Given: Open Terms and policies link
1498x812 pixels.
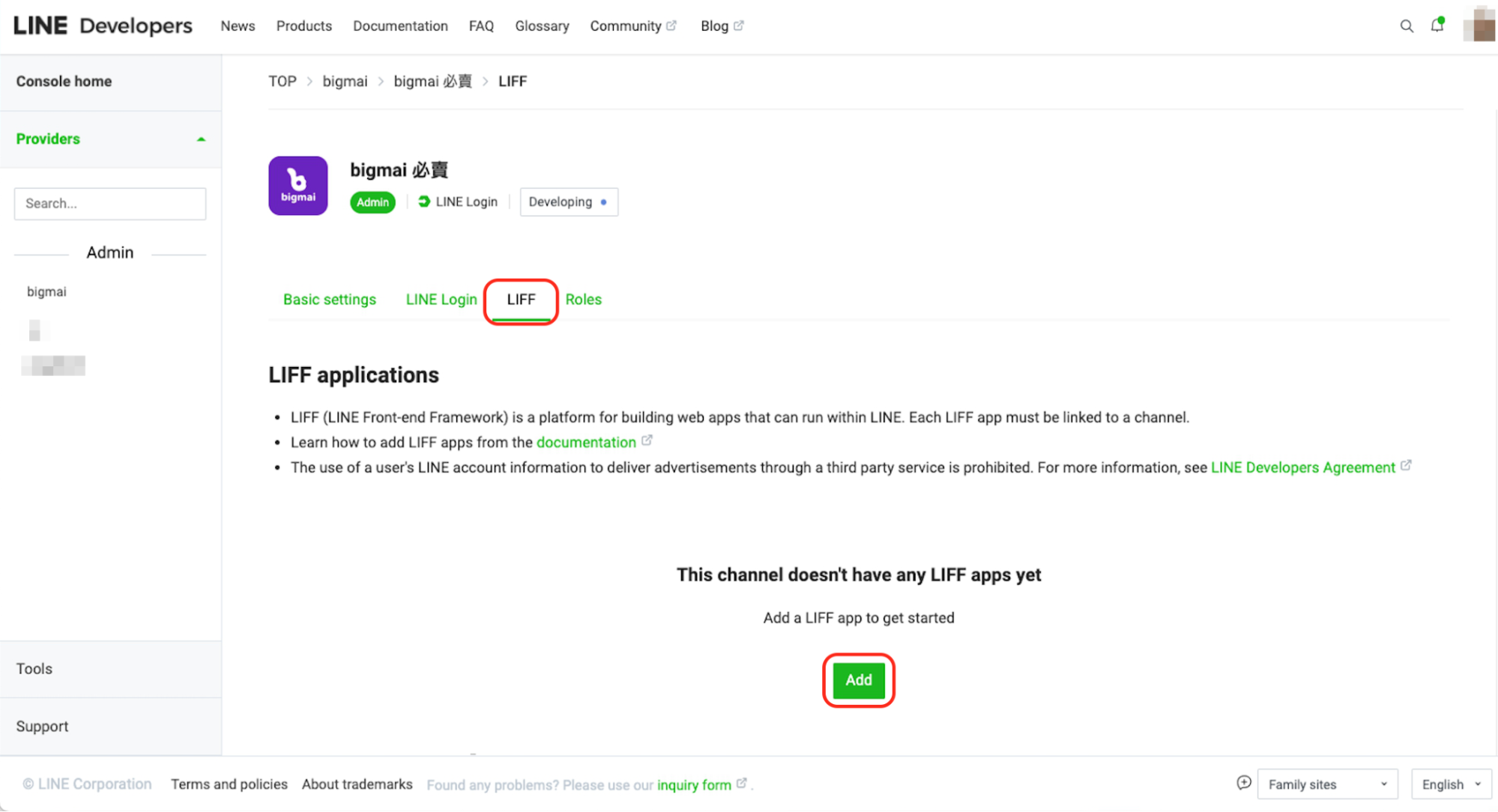Looking at the screenshot, I should click(229, 784).
